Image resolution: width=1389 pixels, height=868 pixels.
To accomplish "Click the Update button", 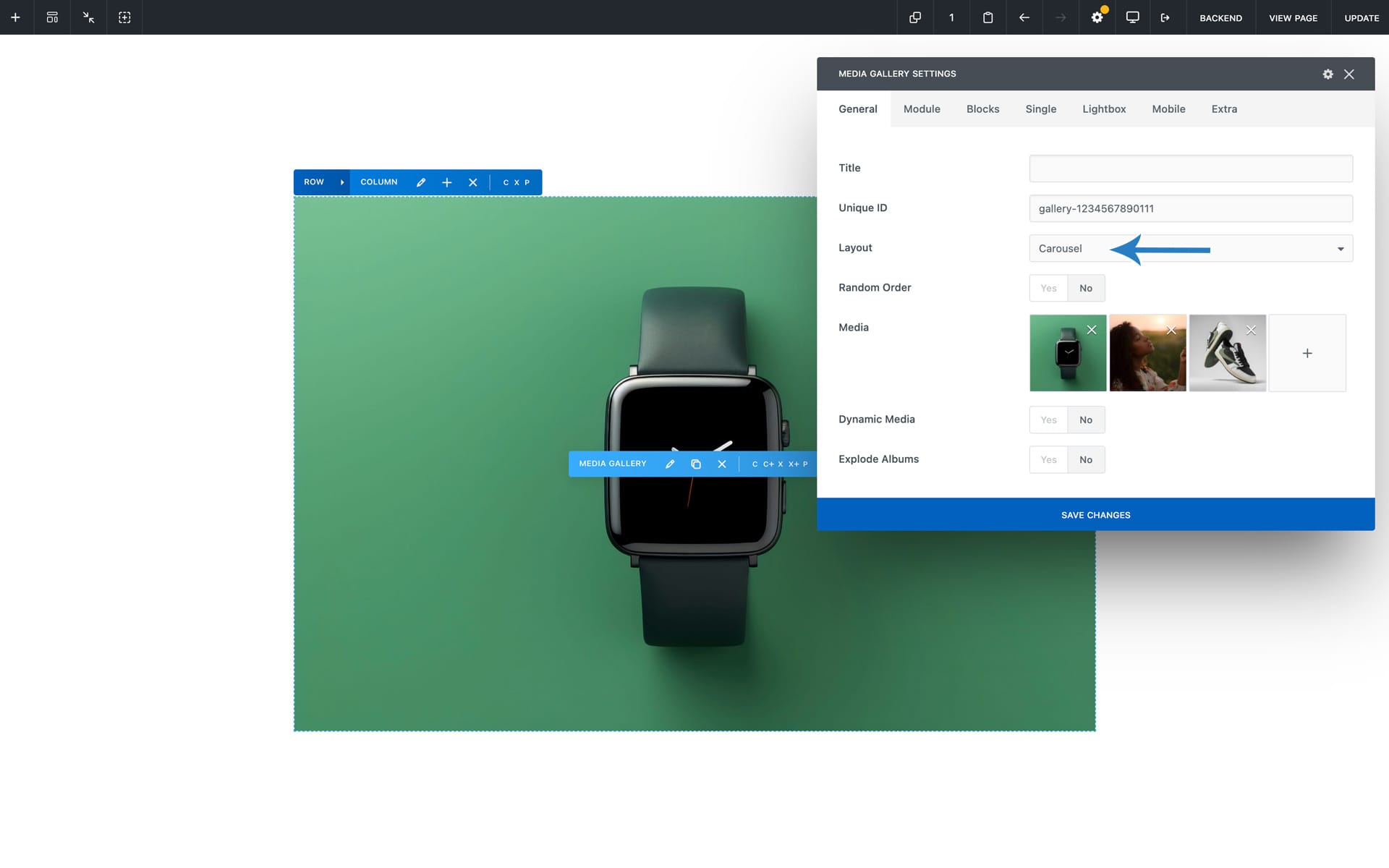I will point(1361,17).
